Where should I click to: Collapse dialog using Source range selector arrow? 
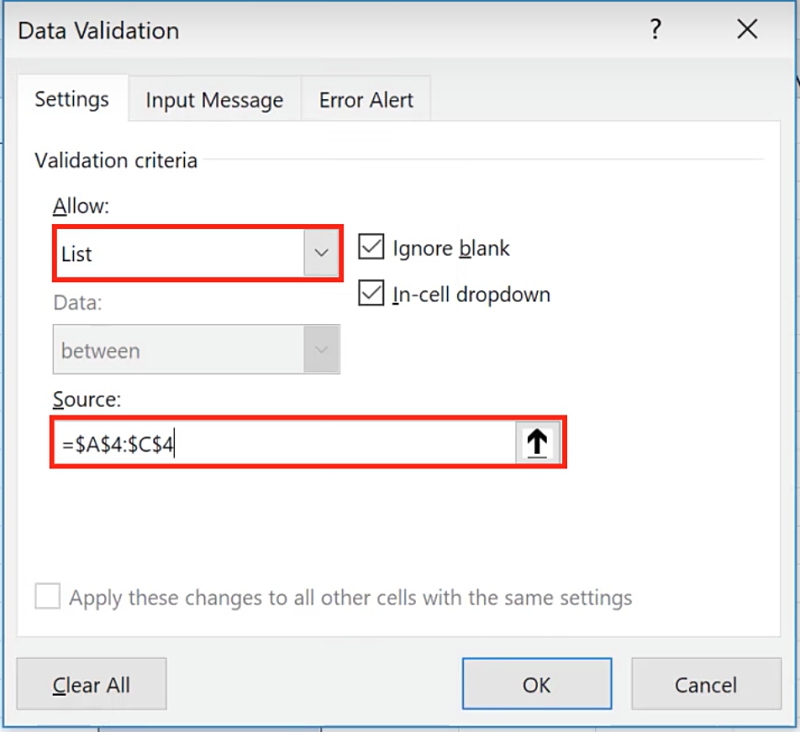(x=538, y=443)
